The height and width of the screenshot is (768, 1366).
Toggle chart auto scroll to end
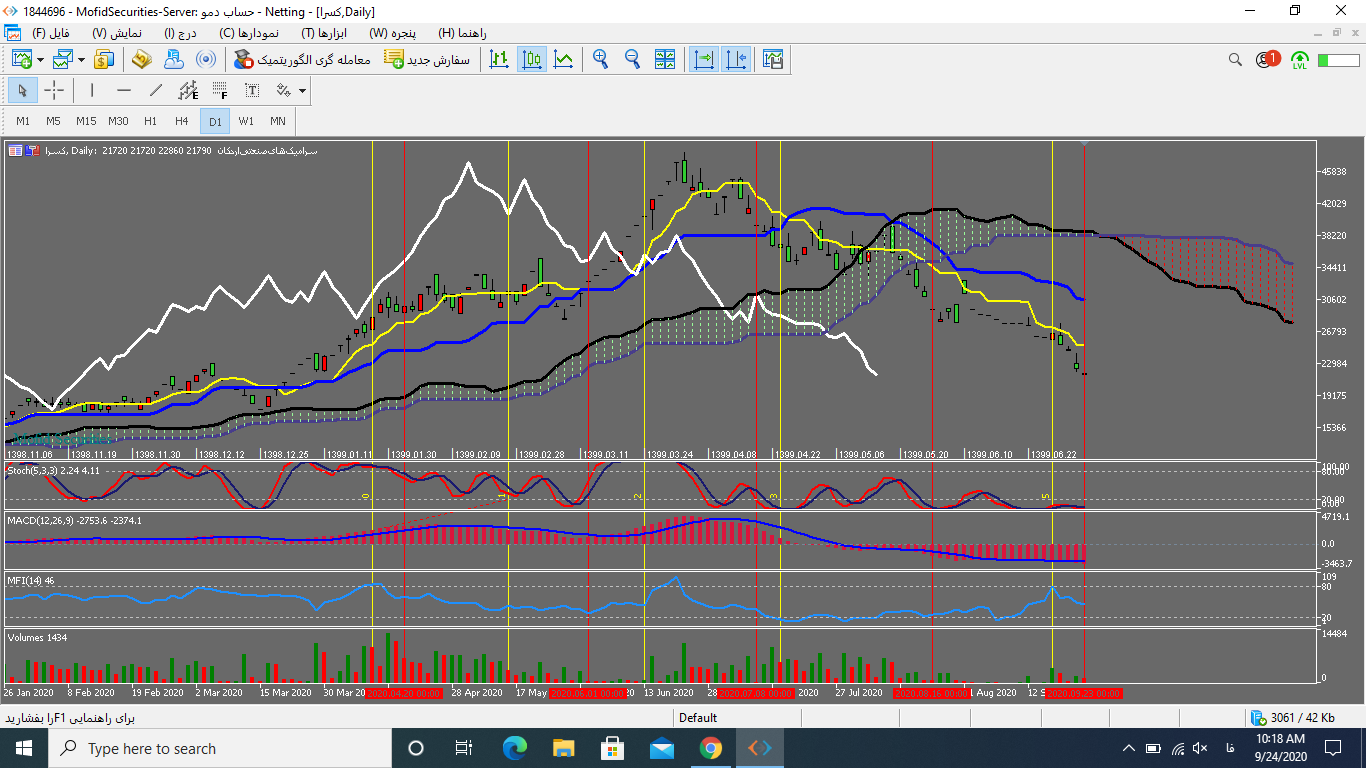coord(704,60)
